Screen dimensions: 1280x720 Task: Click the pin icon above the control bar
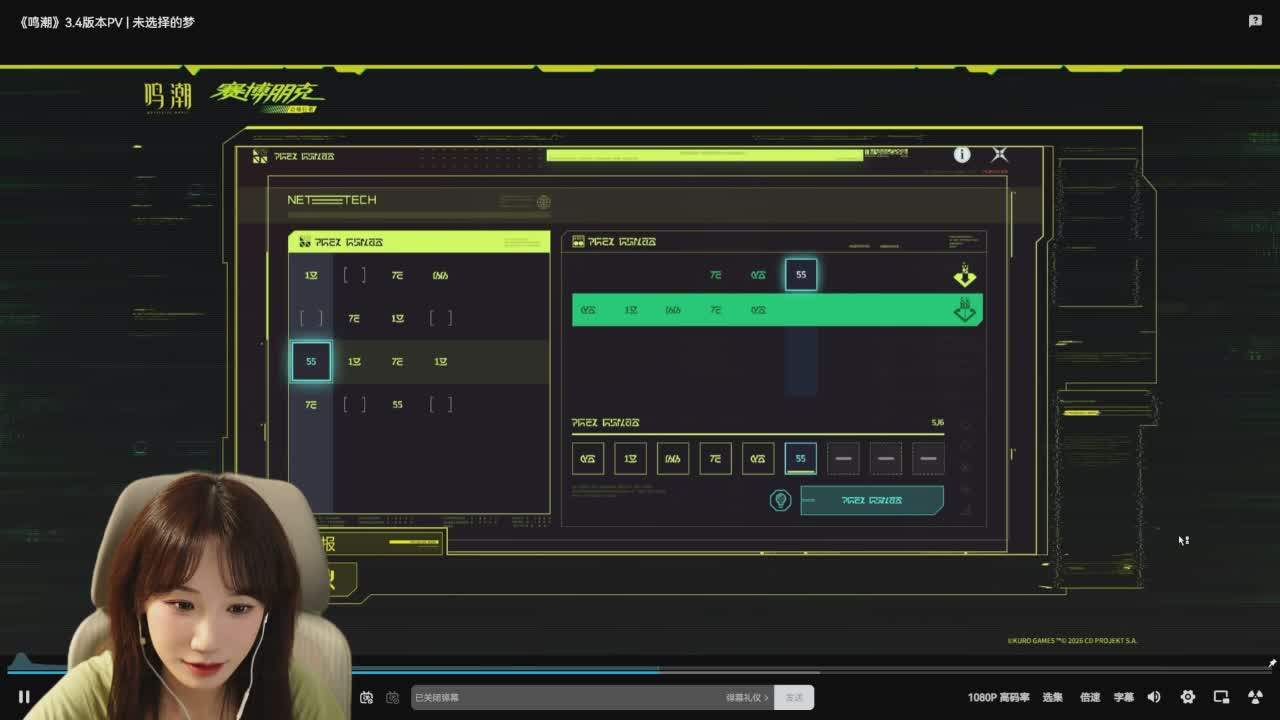tap(1272, 663)
